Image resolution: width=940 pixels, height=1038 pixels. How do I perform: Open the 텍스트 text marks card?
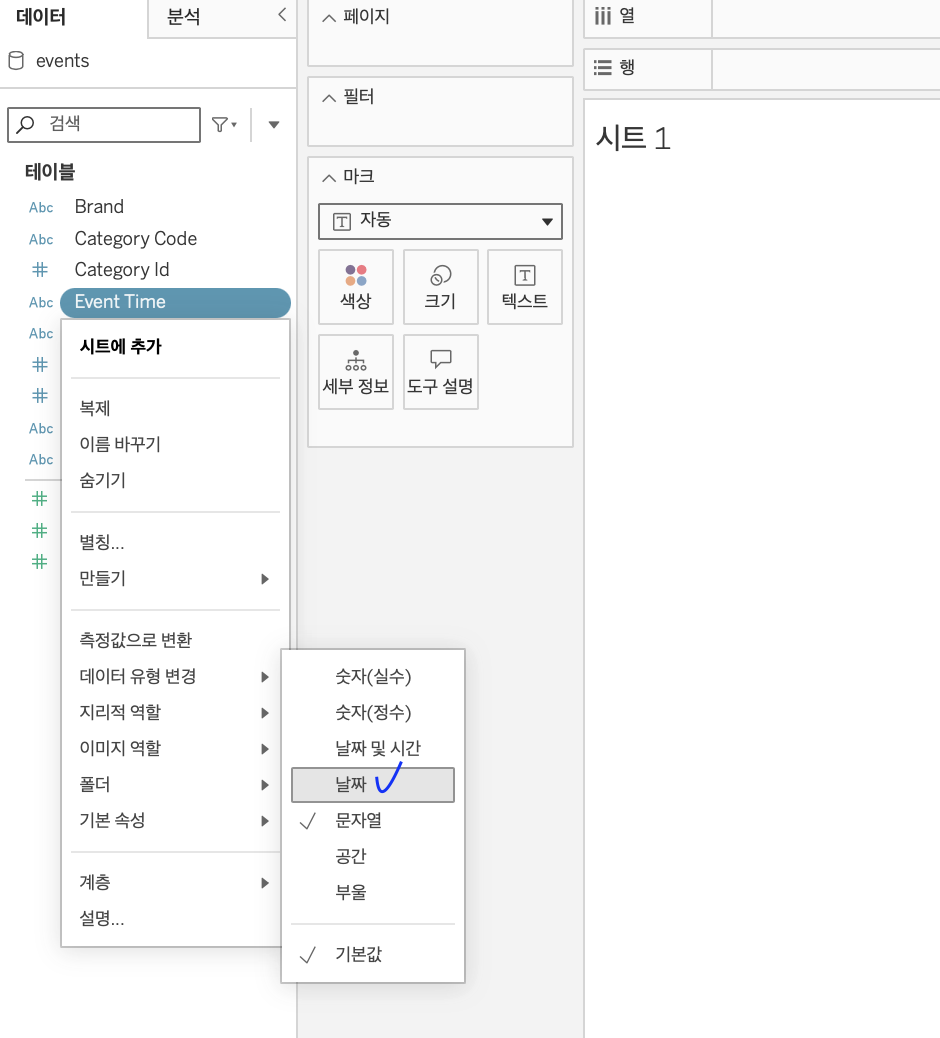pyautogui.click(x=525, y=287)
